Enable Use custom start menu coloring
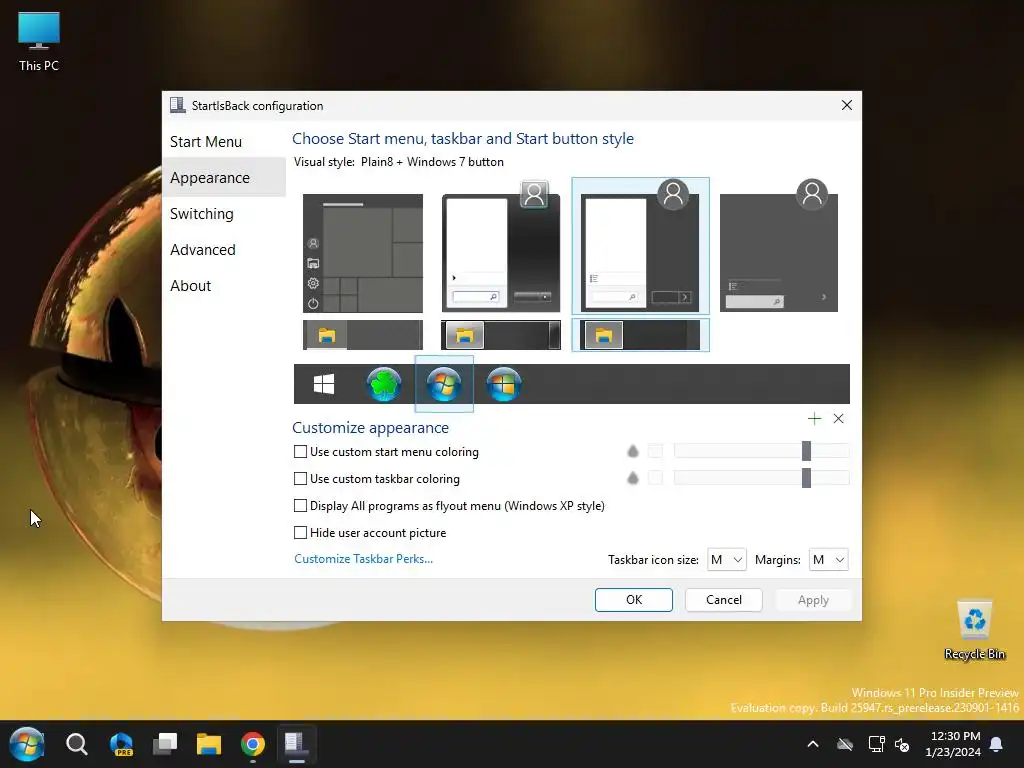The height and width of the screenshot is (768, 1024). coord(300,452)
